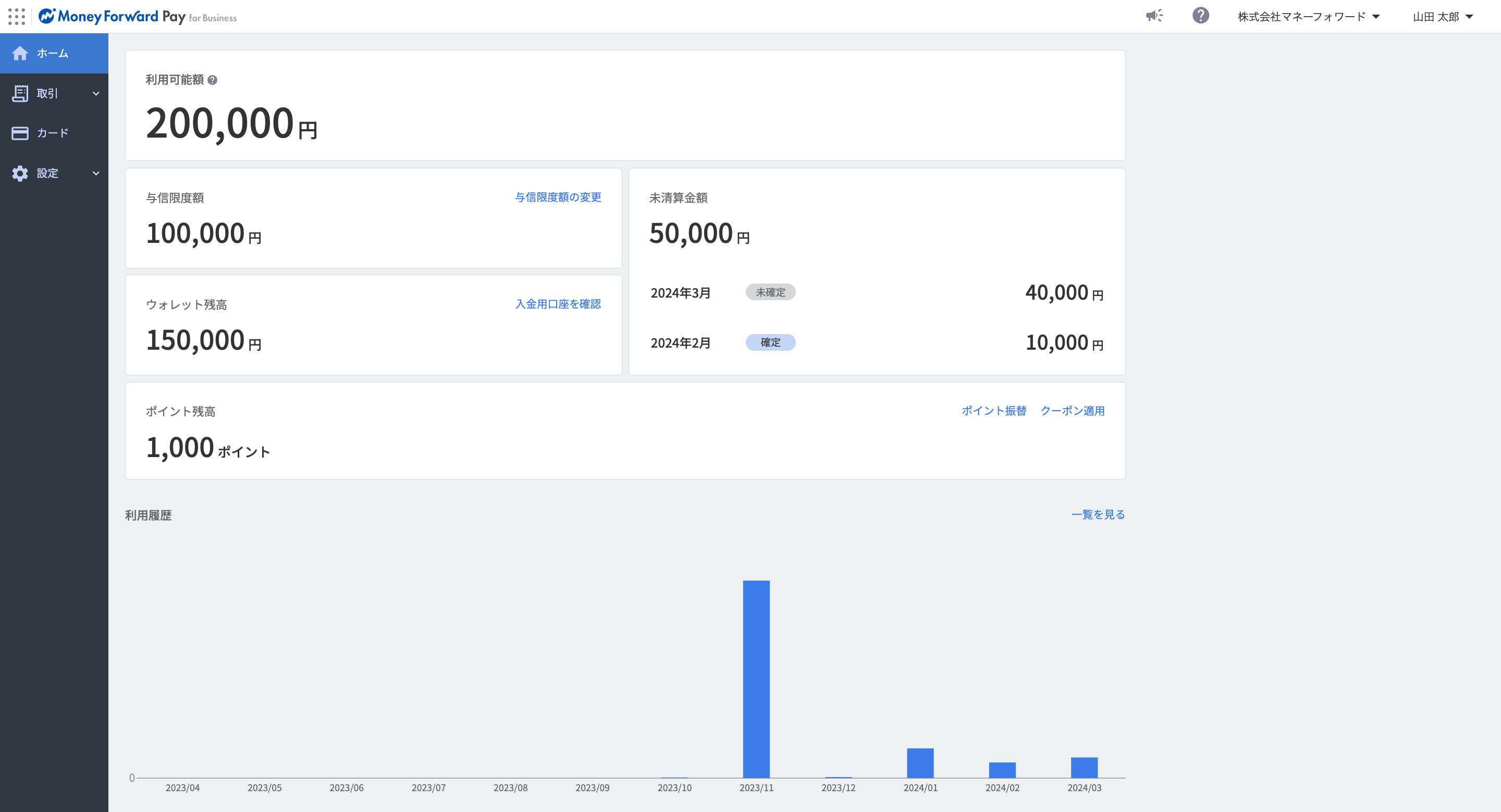Click the 入金用口座を確認 link
Screen dimensions: 1501x812
[558, 304]
